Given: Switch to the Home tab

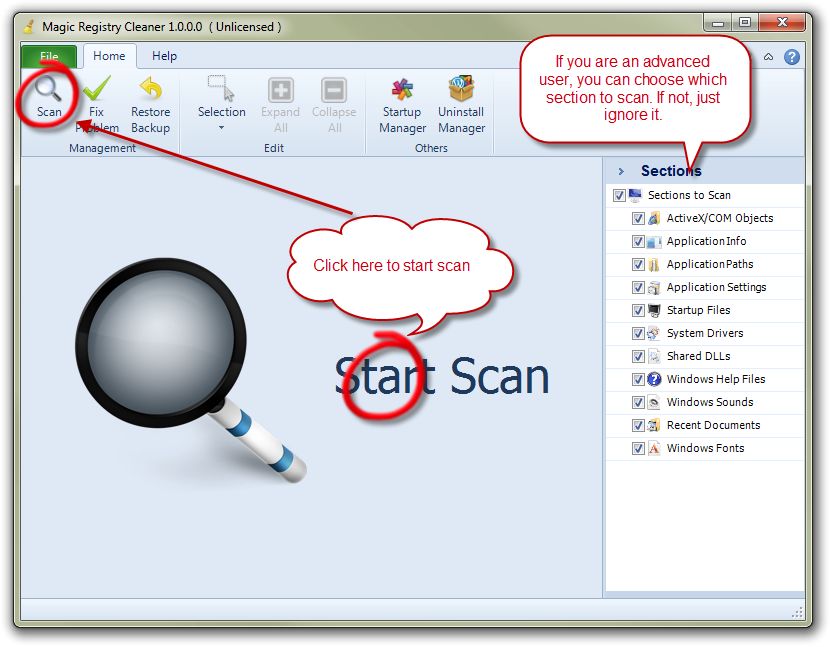Looking at the screenshot, I should tap(109, 56).
